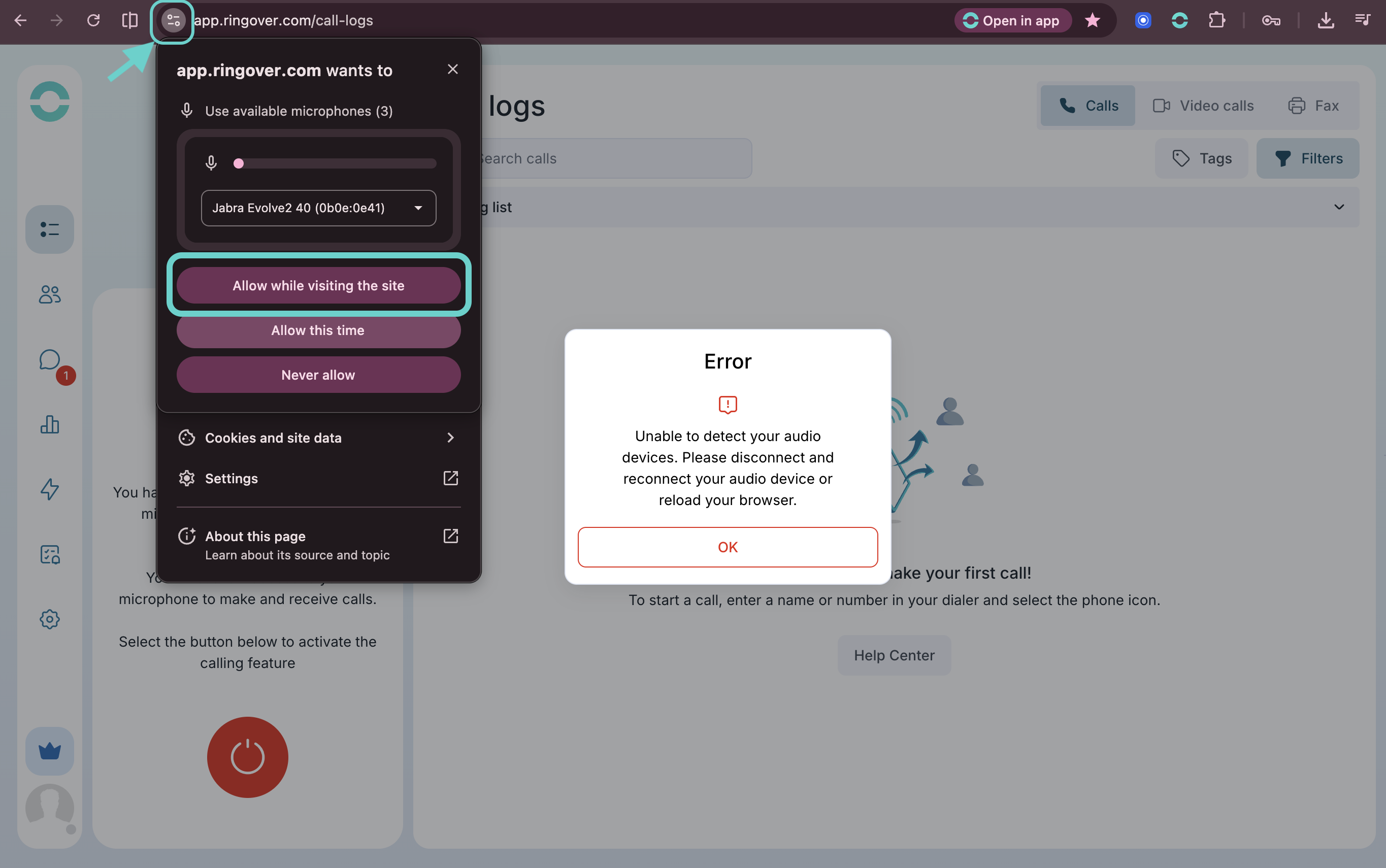
Task: Click the Open in app button
Action: [1012, 21]
